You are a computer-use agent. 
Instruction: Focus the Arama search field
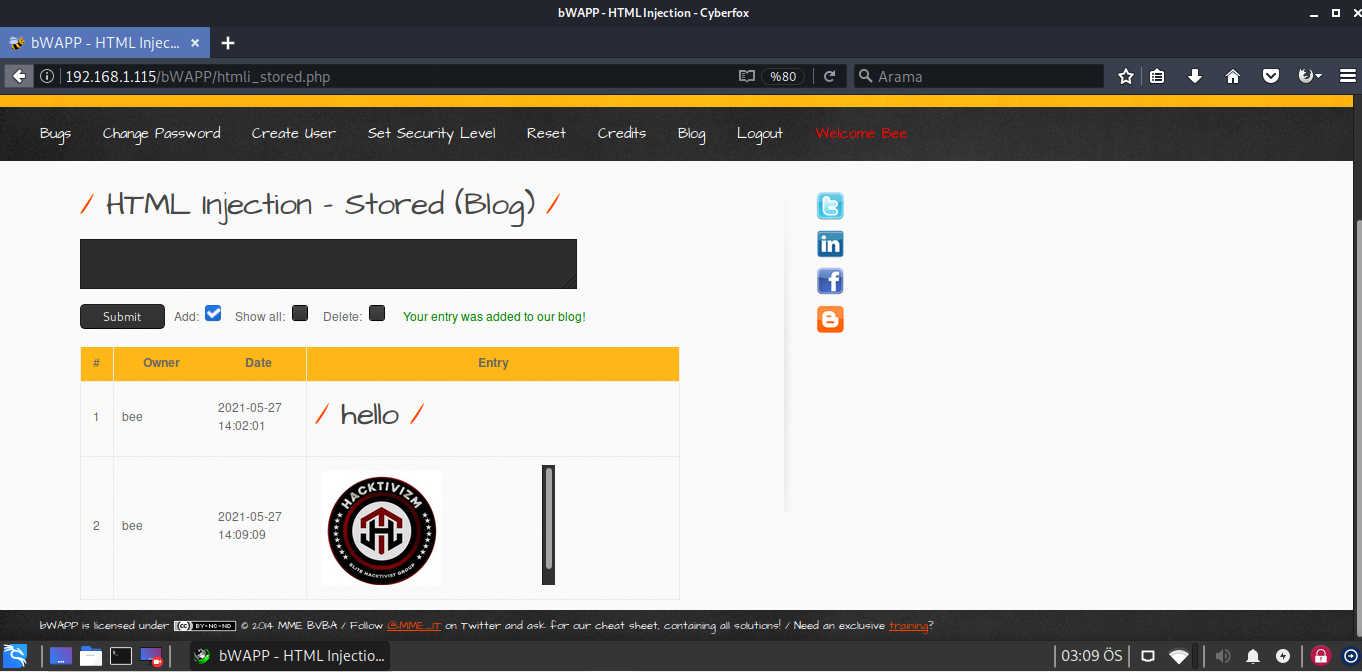click(x=979, y=76)
